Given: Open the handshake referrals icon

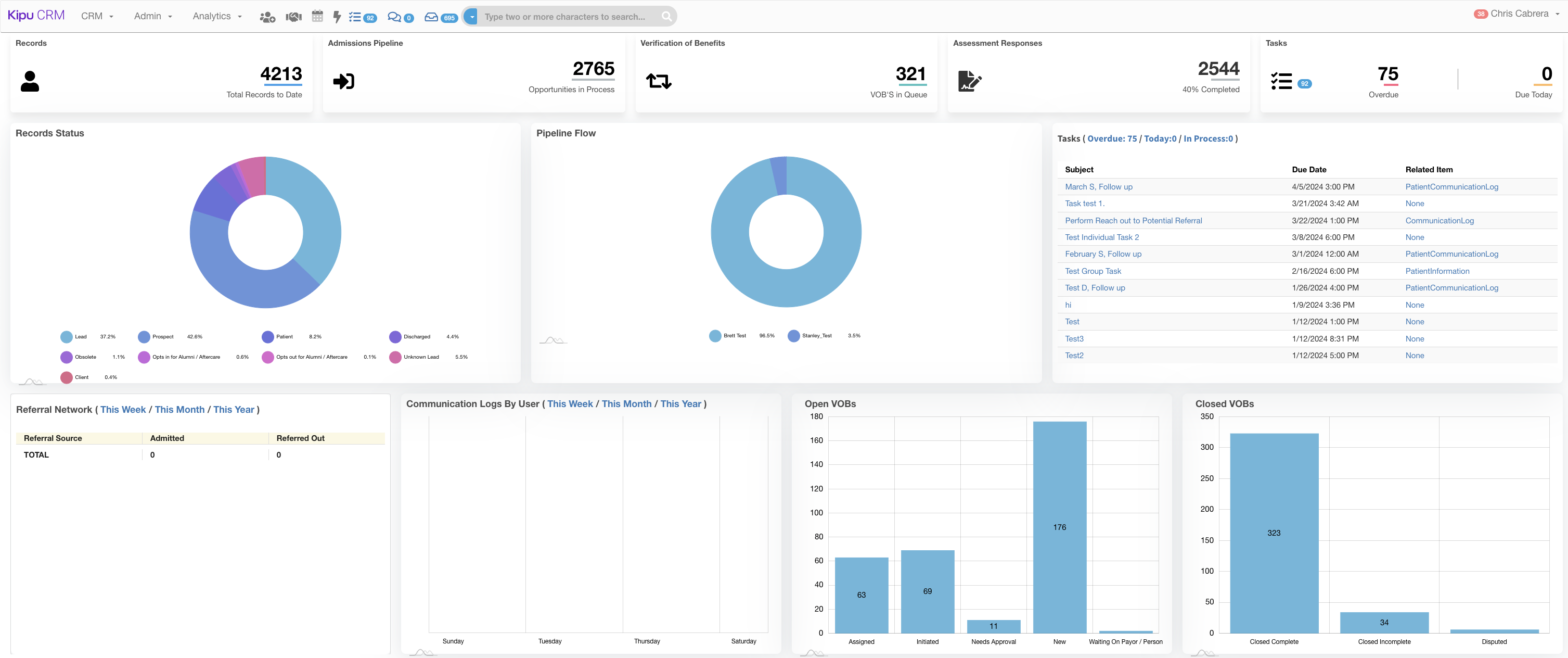Looking at the screenshot, I should [x=293, y=17].
